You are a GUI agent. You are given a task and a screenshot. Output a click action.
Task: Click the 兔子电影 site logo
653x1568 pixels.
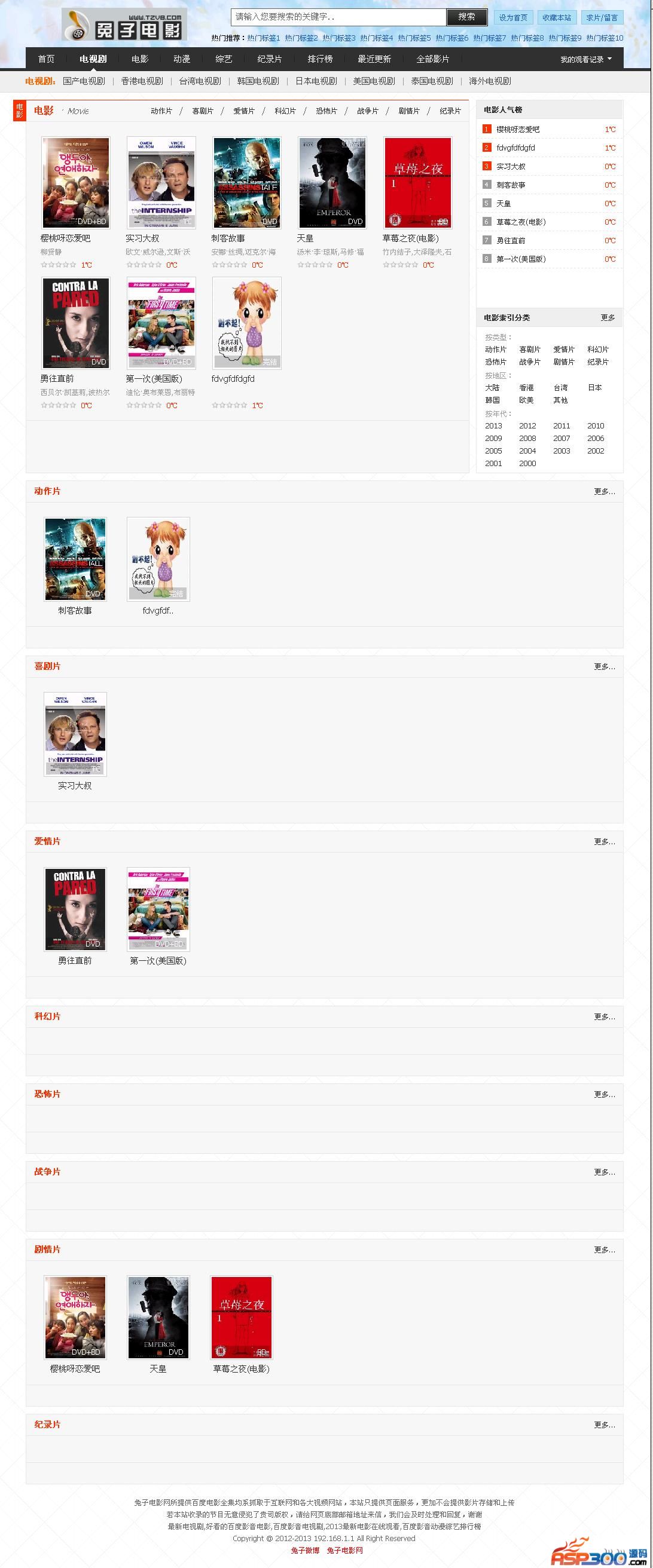[124, 25]
